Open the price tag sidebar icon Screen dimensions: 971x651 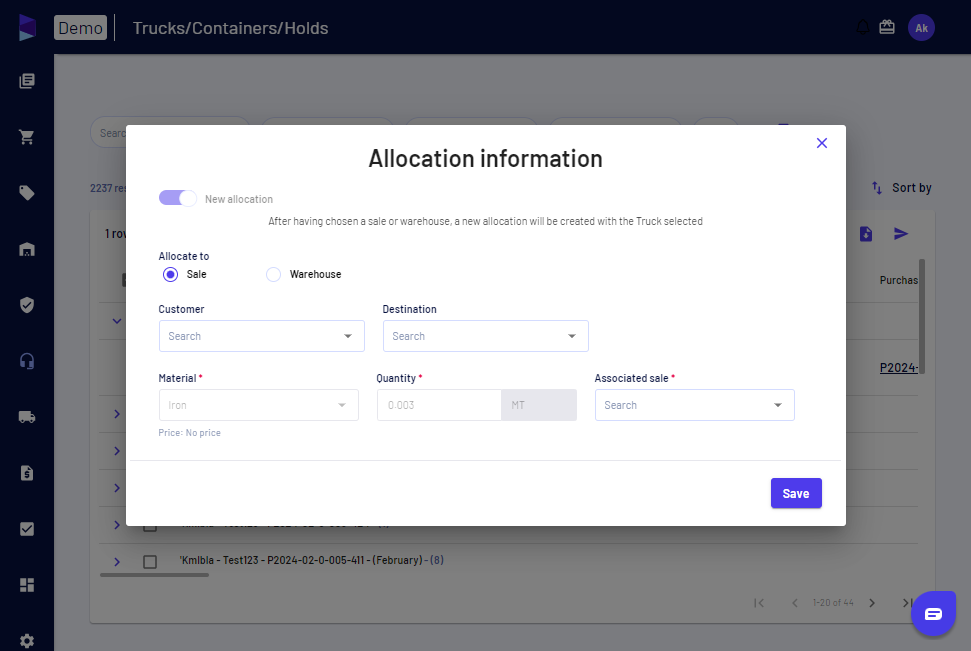[27, 193]
